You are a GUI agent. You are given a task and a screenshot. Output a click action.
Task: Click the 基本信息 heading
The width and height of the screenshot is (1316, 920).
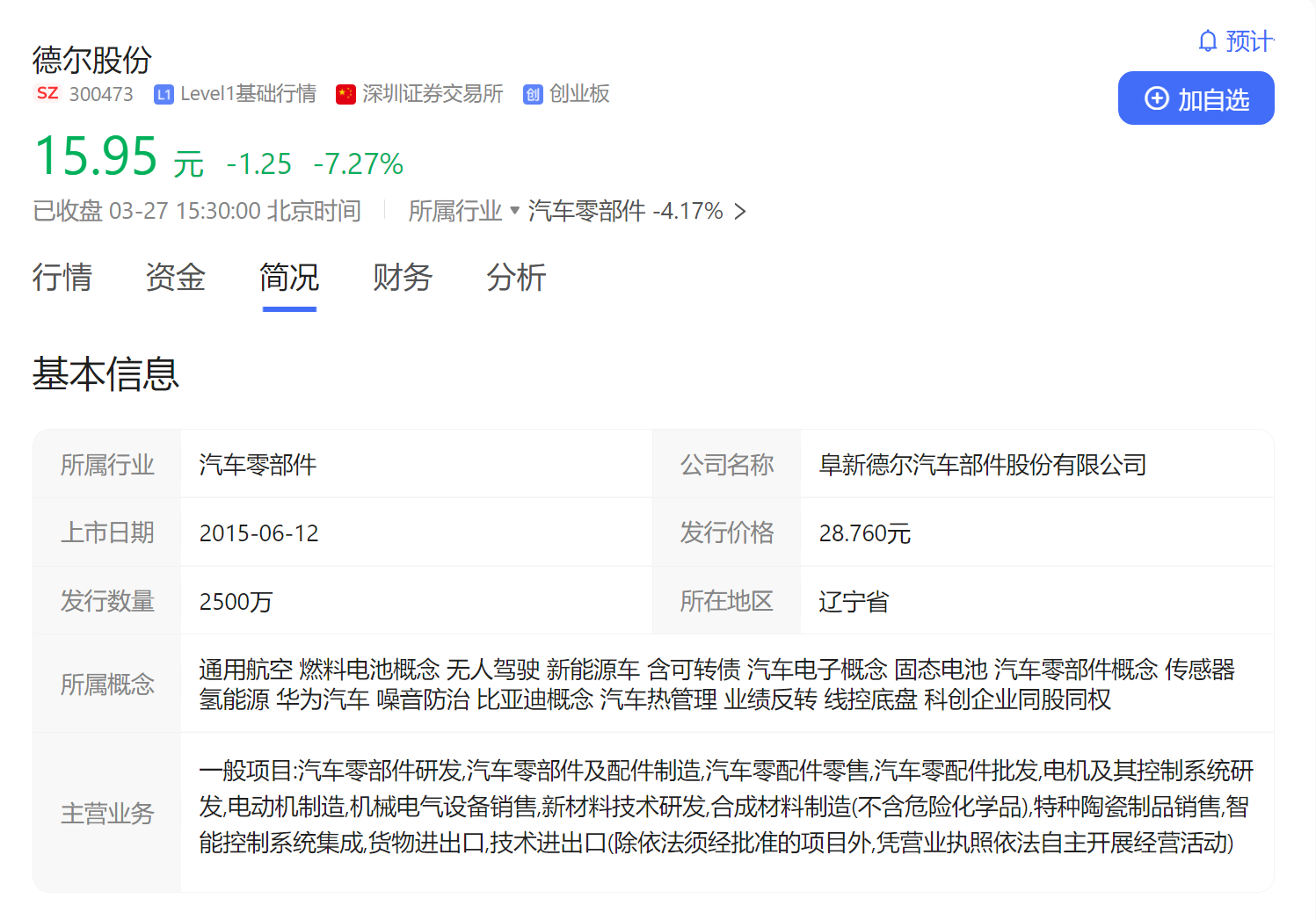[x=106, y=374]
